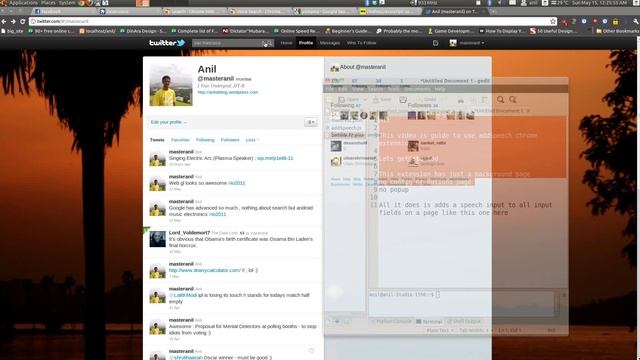Open Who To Follow on Twitter

[361, 43]
